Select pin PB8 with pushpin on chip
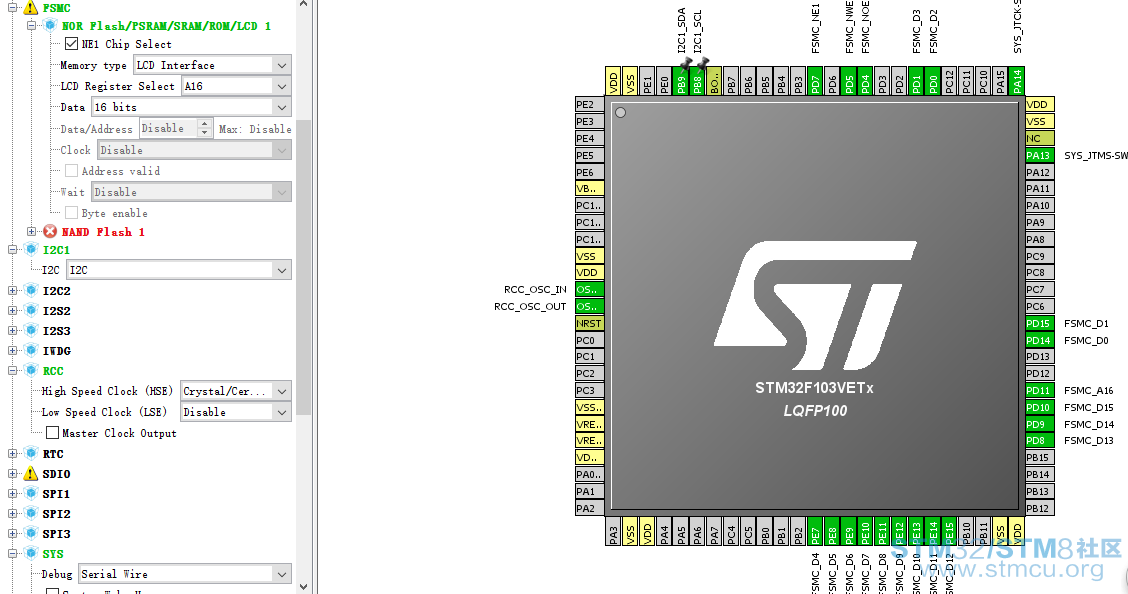1128x594 pixels. point(697,81)
